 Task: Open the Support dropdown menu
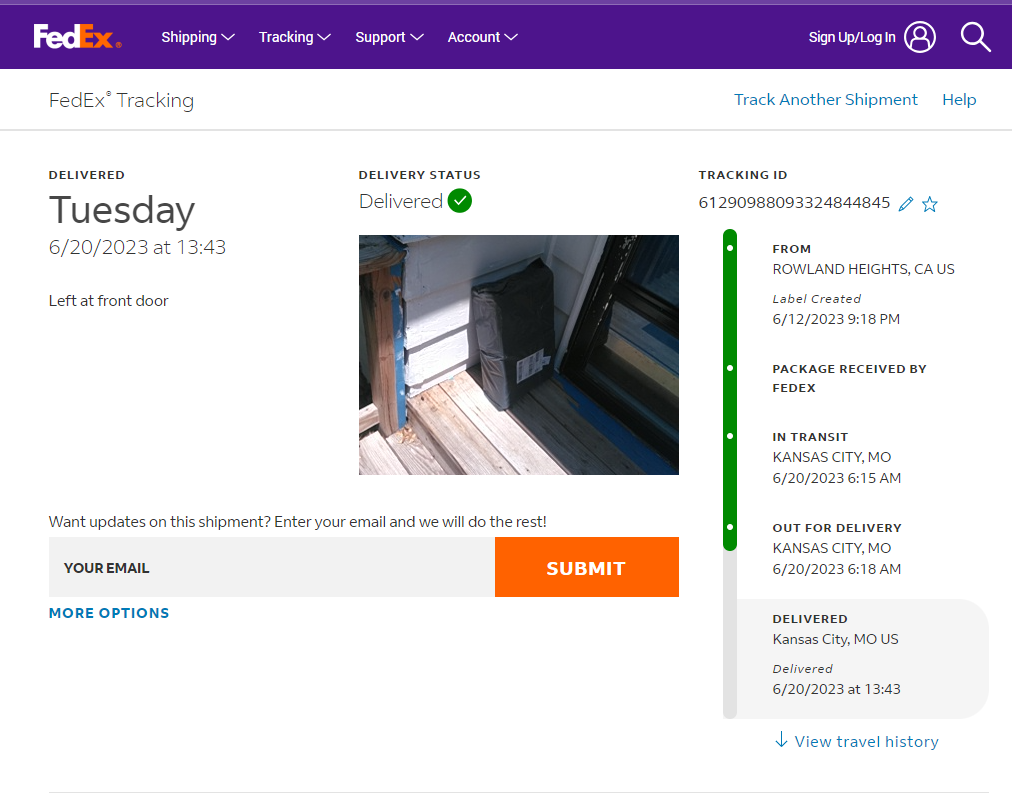389,37
